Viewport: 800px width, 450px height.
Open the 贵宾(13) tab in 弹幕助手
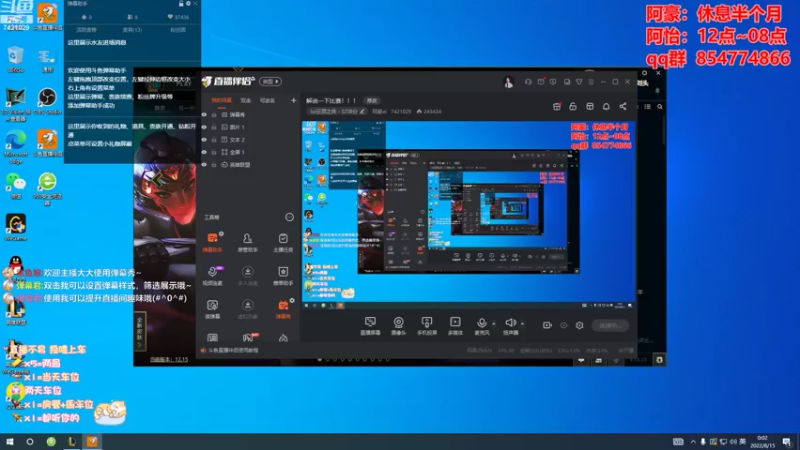[x=132, y=30]
